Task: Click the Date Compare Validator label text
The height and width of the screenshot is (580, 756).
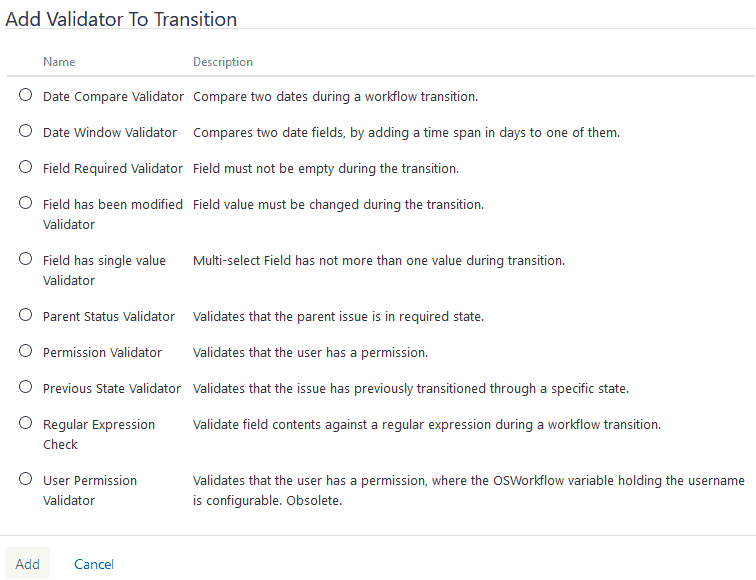Action: tap(113, 96)
